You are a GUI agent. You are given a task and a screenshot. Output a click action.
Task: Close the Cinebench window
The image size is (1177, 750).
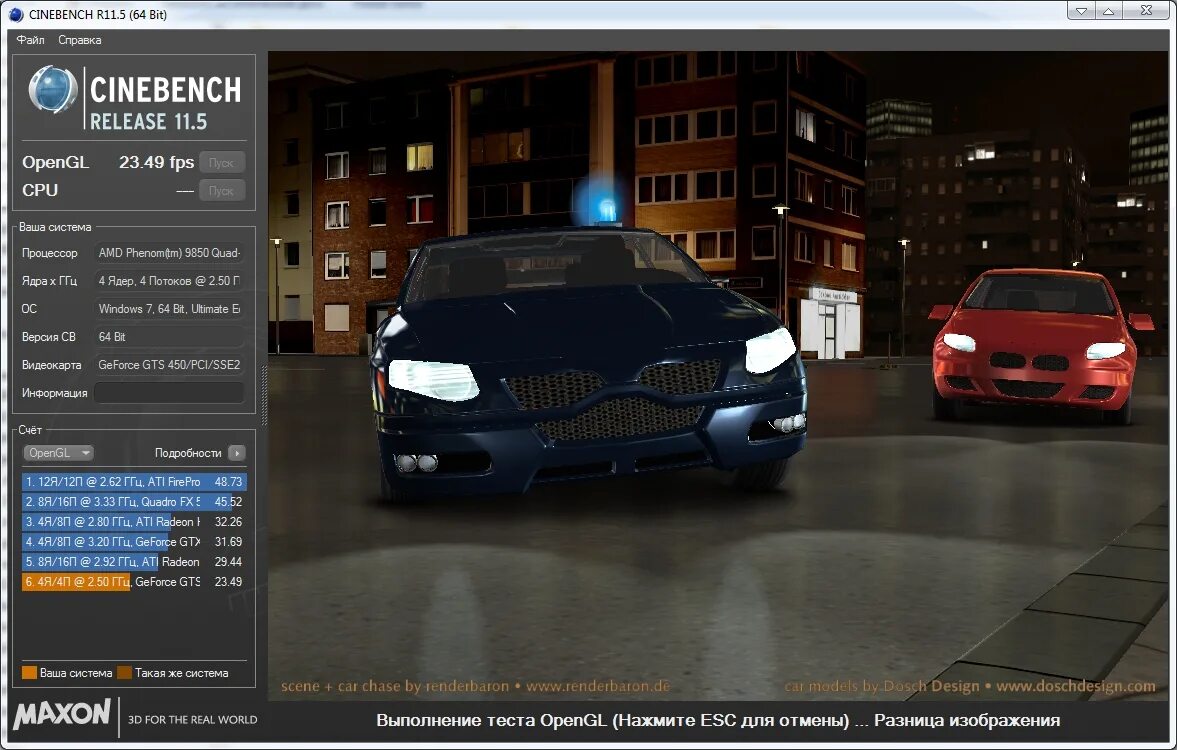(1146, 11)
